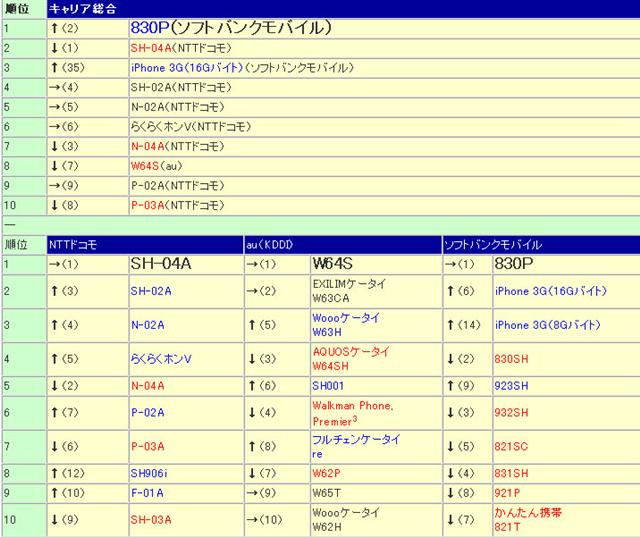The image size is (640, 537).
Task: Click 921P in SoftBank column
Action: tap(507, 493)
